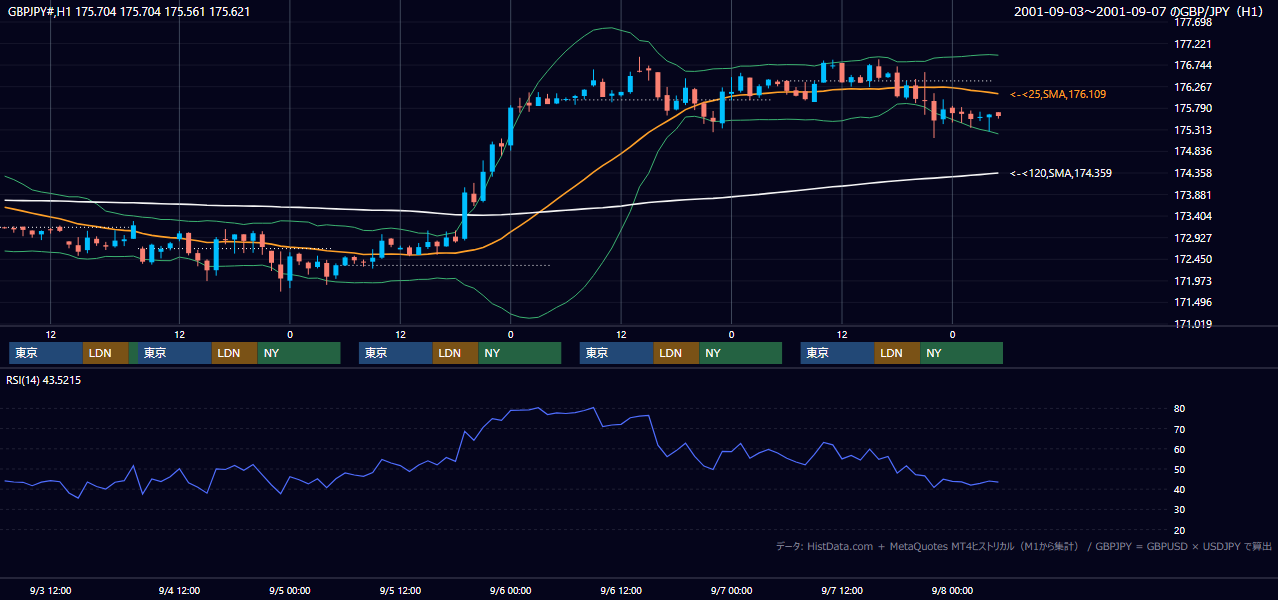Click price axis value 176.267
This screenshot has height=600, width=1278.
pos(1193,87)
